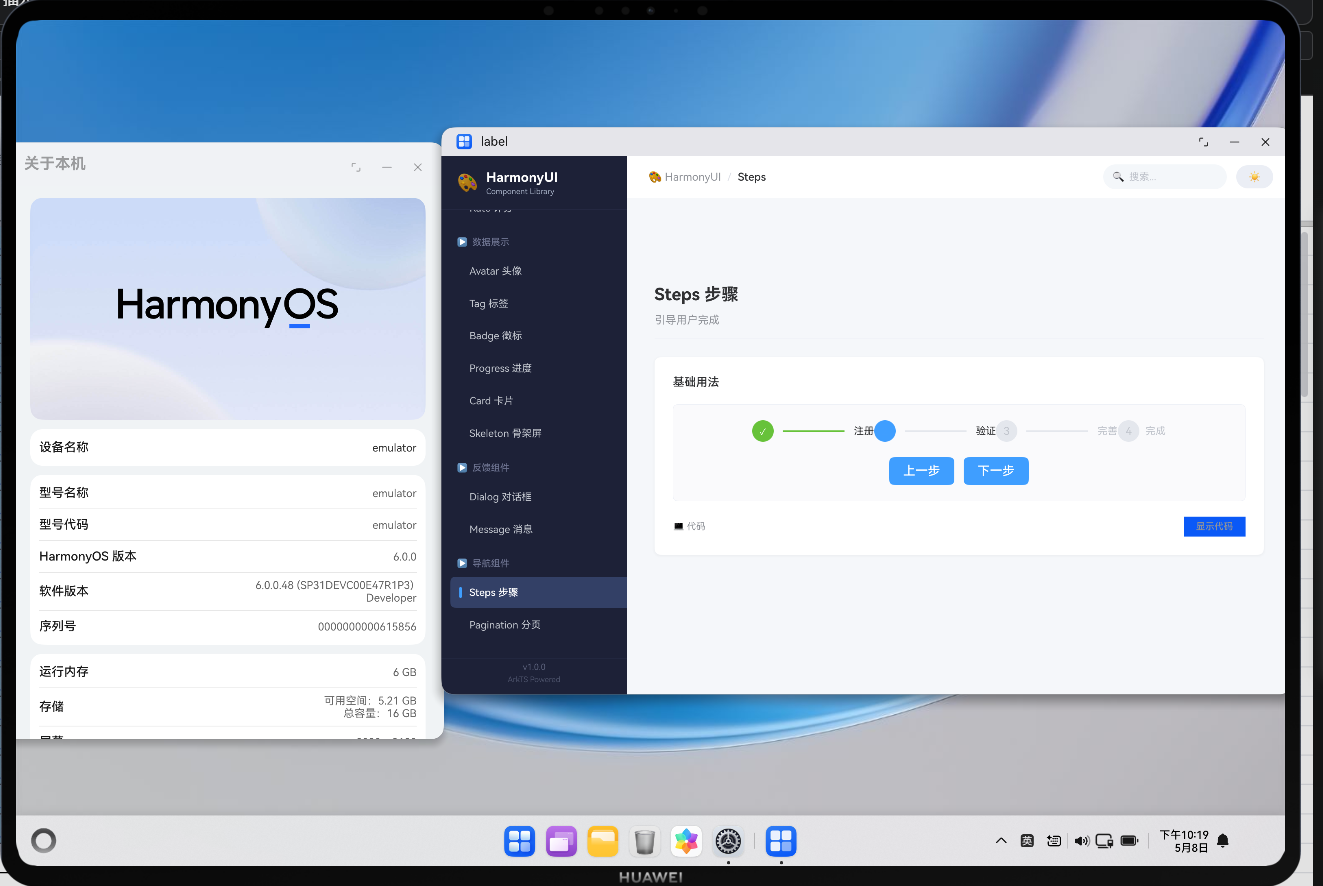The width and height of the screenshot is (1323, 886).
Task: Open notifications with the bell icon
Action: click(1222, 841)
